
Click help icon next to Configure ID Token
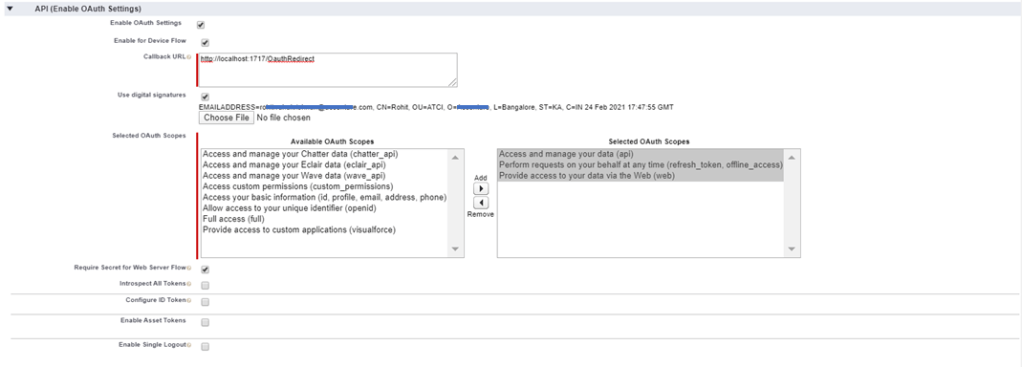(x=189, y=301)
